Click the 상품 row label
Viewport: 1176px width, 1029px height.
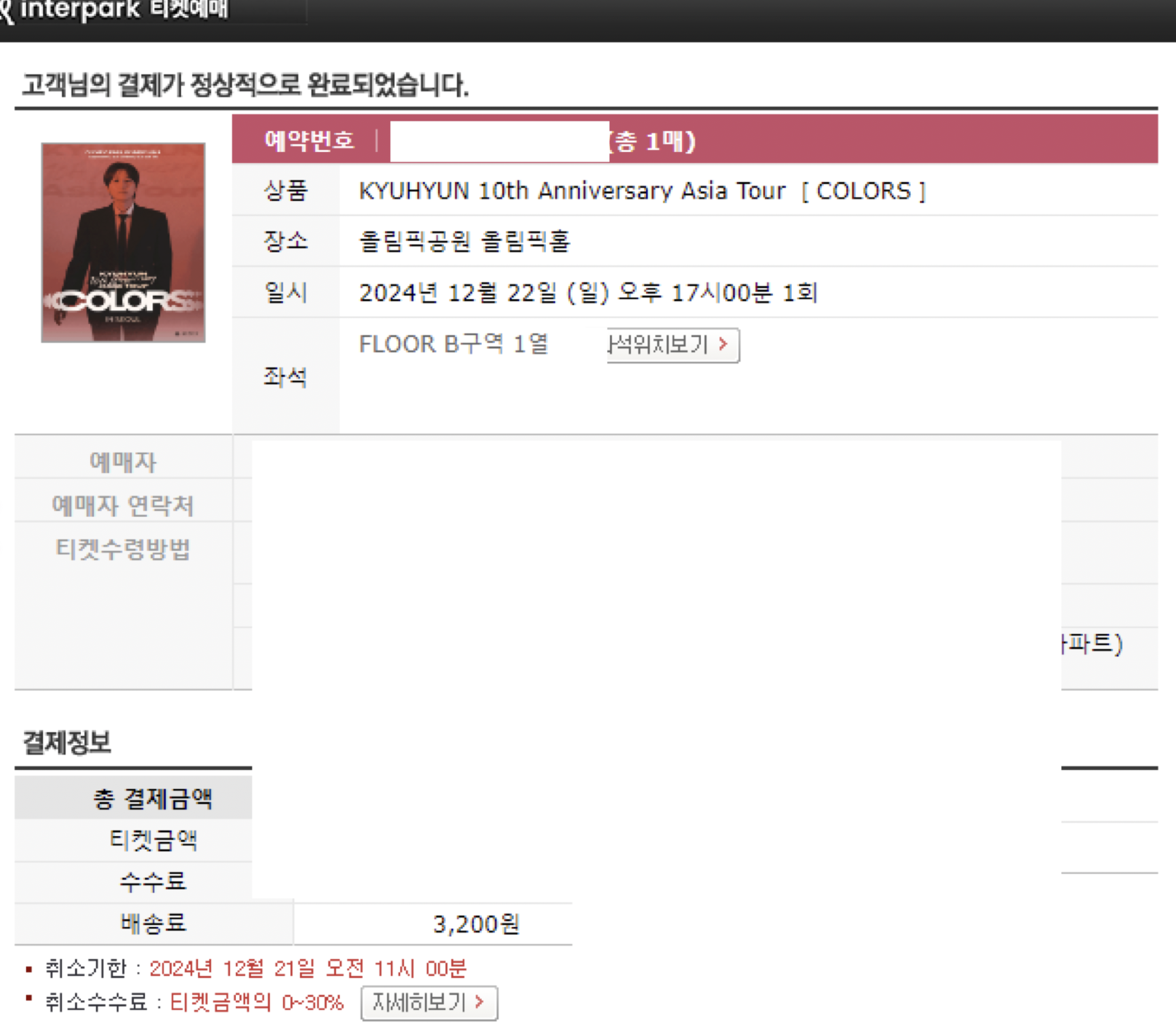pyautogui.click(x=285, y=191)
